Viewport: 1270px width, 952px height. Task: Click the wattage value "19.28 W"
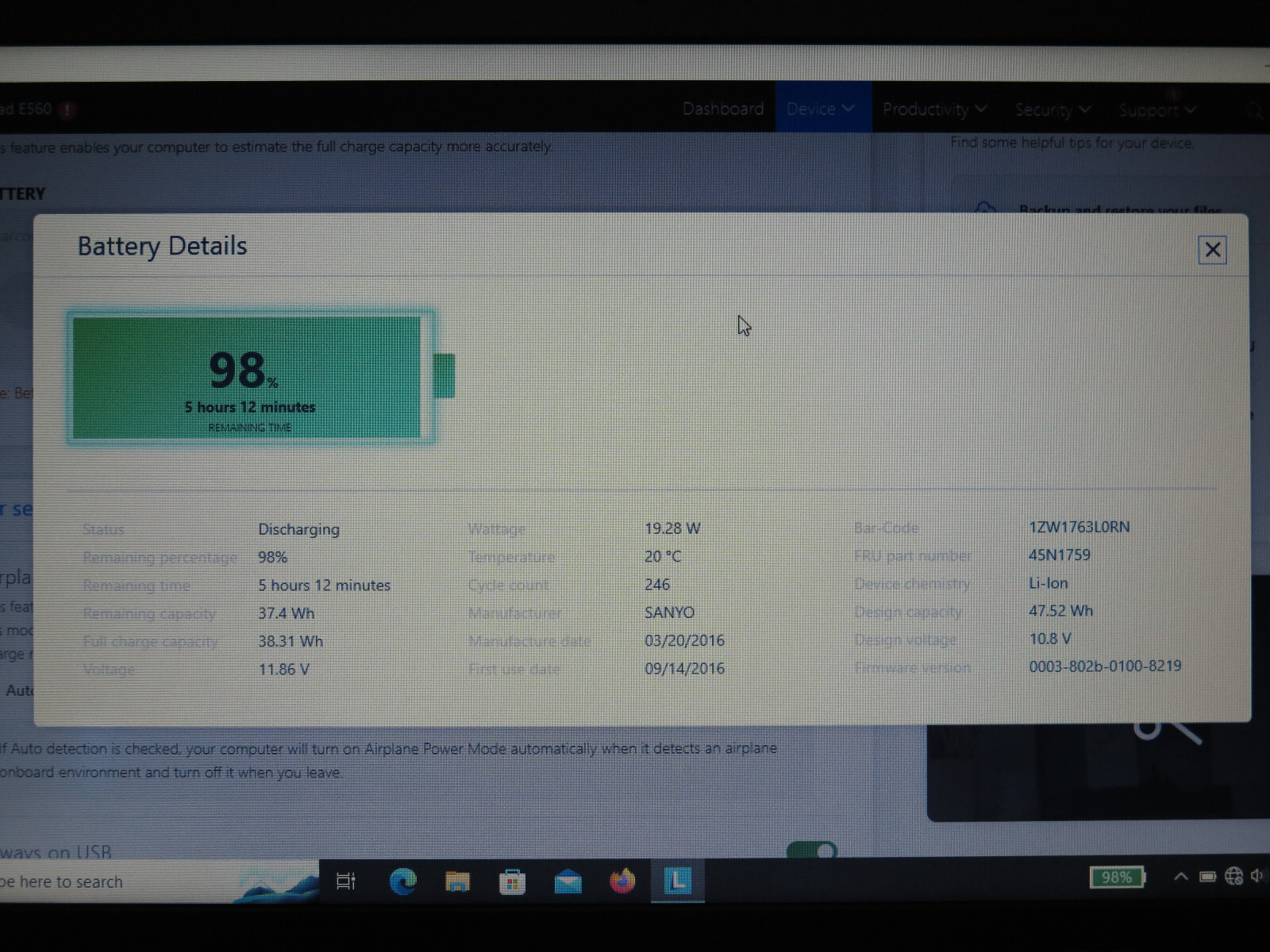pyautogui.click(x=672, y=528)
